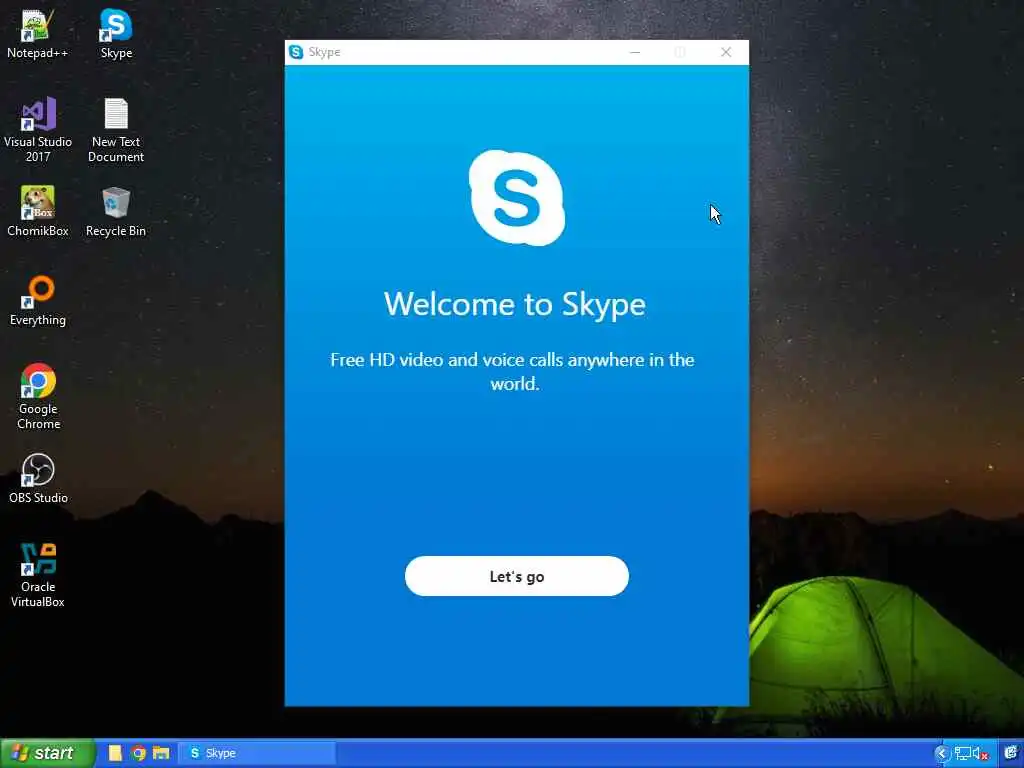
Task: Select the New Text Document file icon
Action: click(116, 130)
